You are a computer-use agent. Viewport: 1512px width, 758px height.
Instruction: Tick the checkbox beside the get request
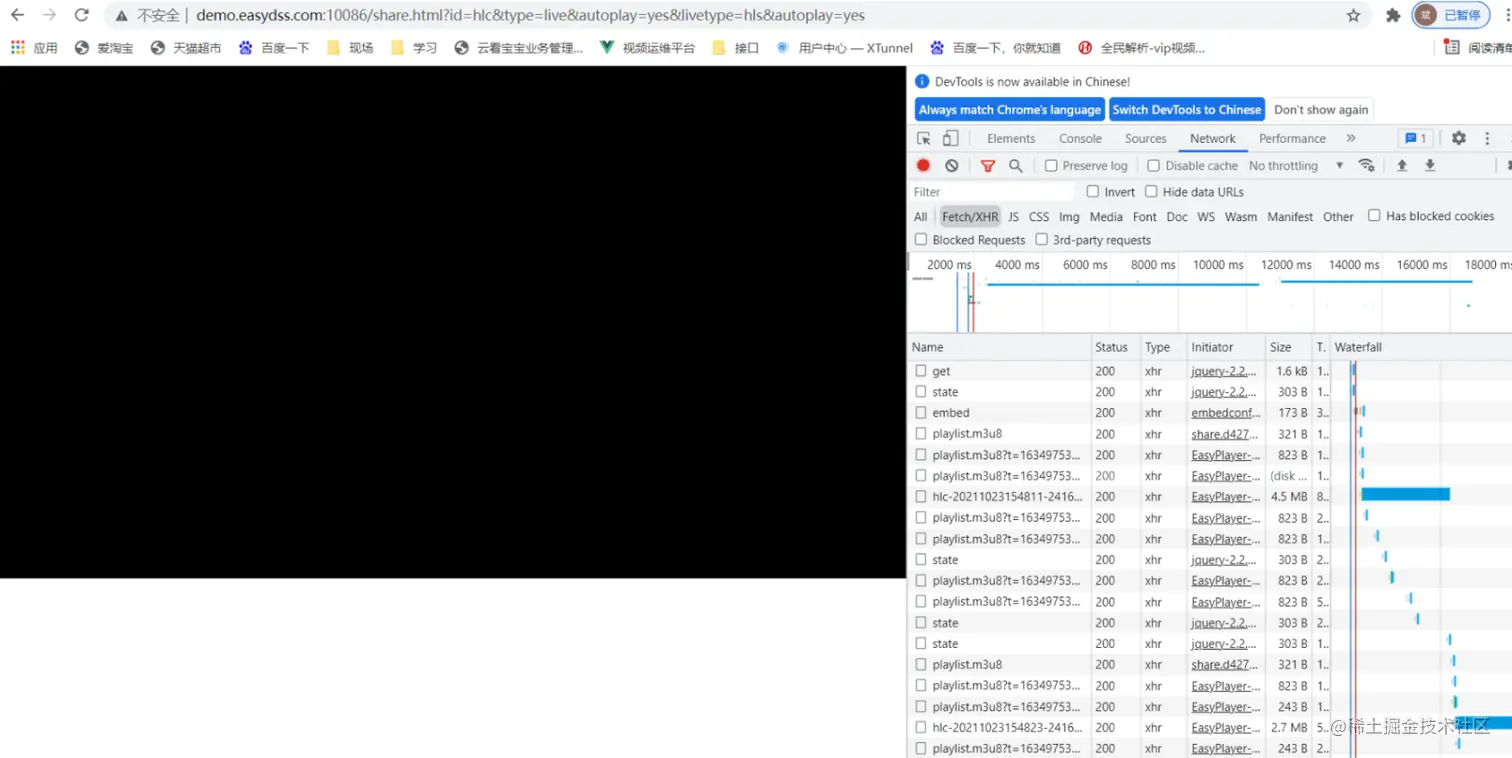click(921, 370)
